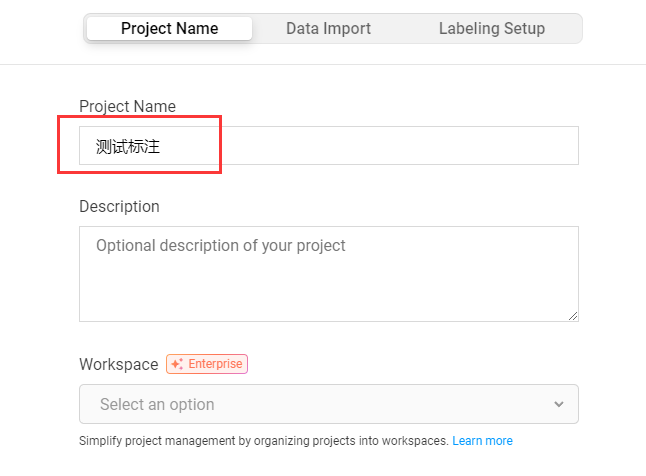
Task: Click the Description box resize grip
Action: point(573,316)
